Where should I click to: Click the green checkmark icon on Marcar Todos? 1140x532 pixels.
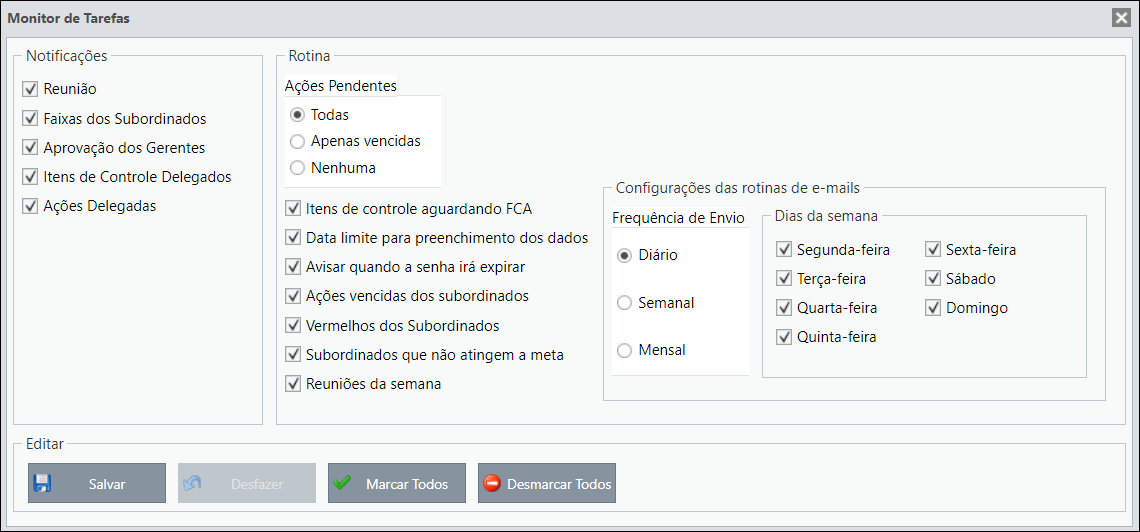[342, 483]
